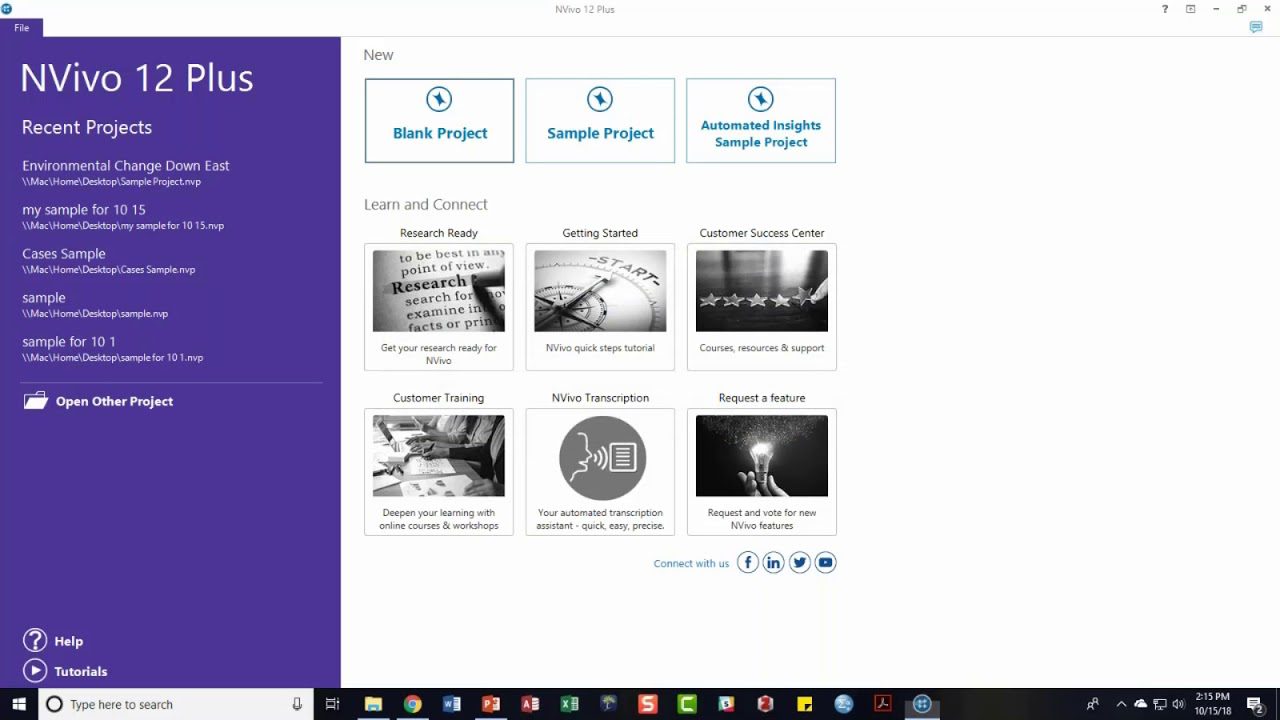Click the taskbar search box

(175, 704)
